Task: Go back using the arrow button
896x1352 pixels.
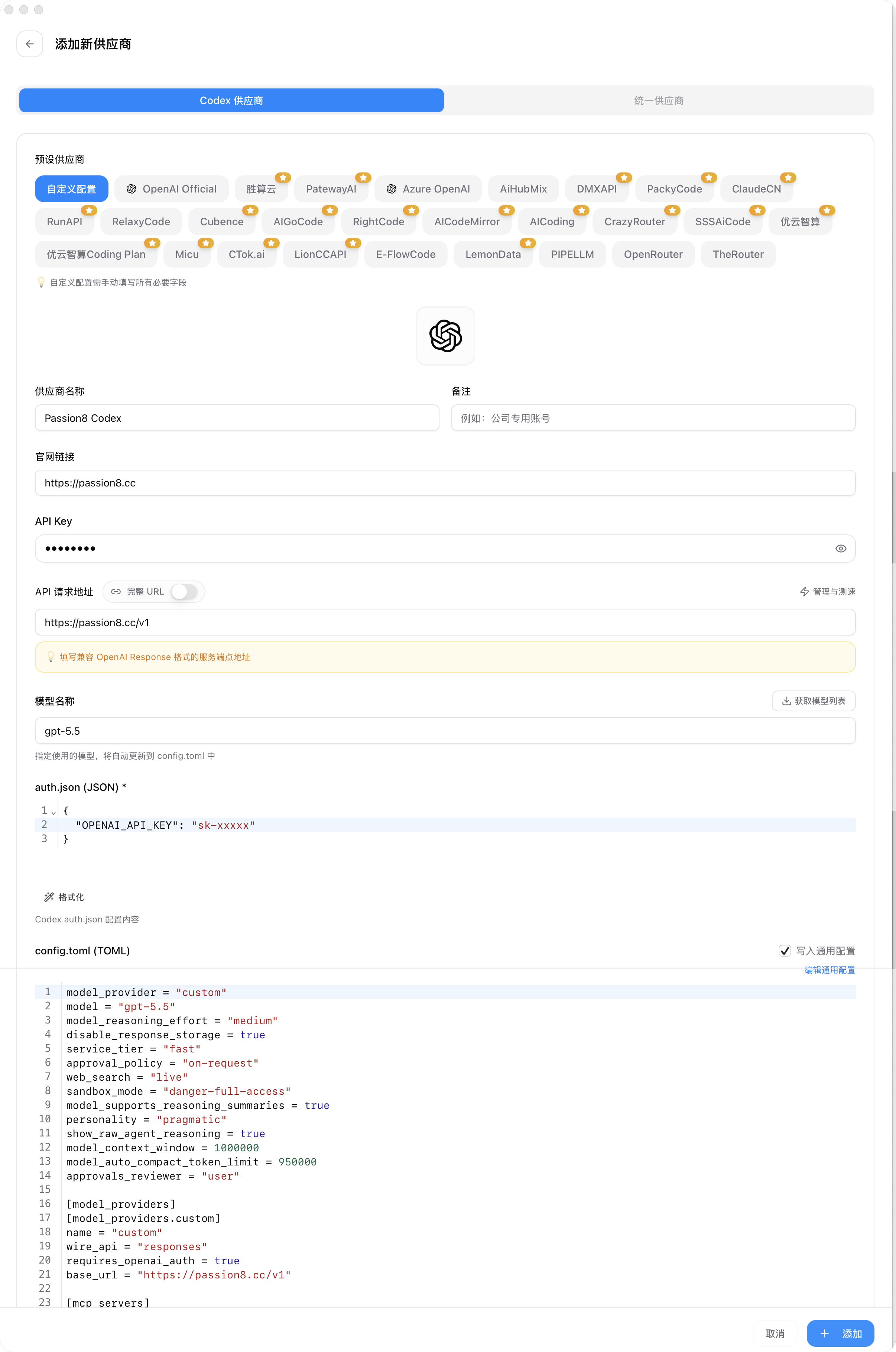Action: pos(30,44)
